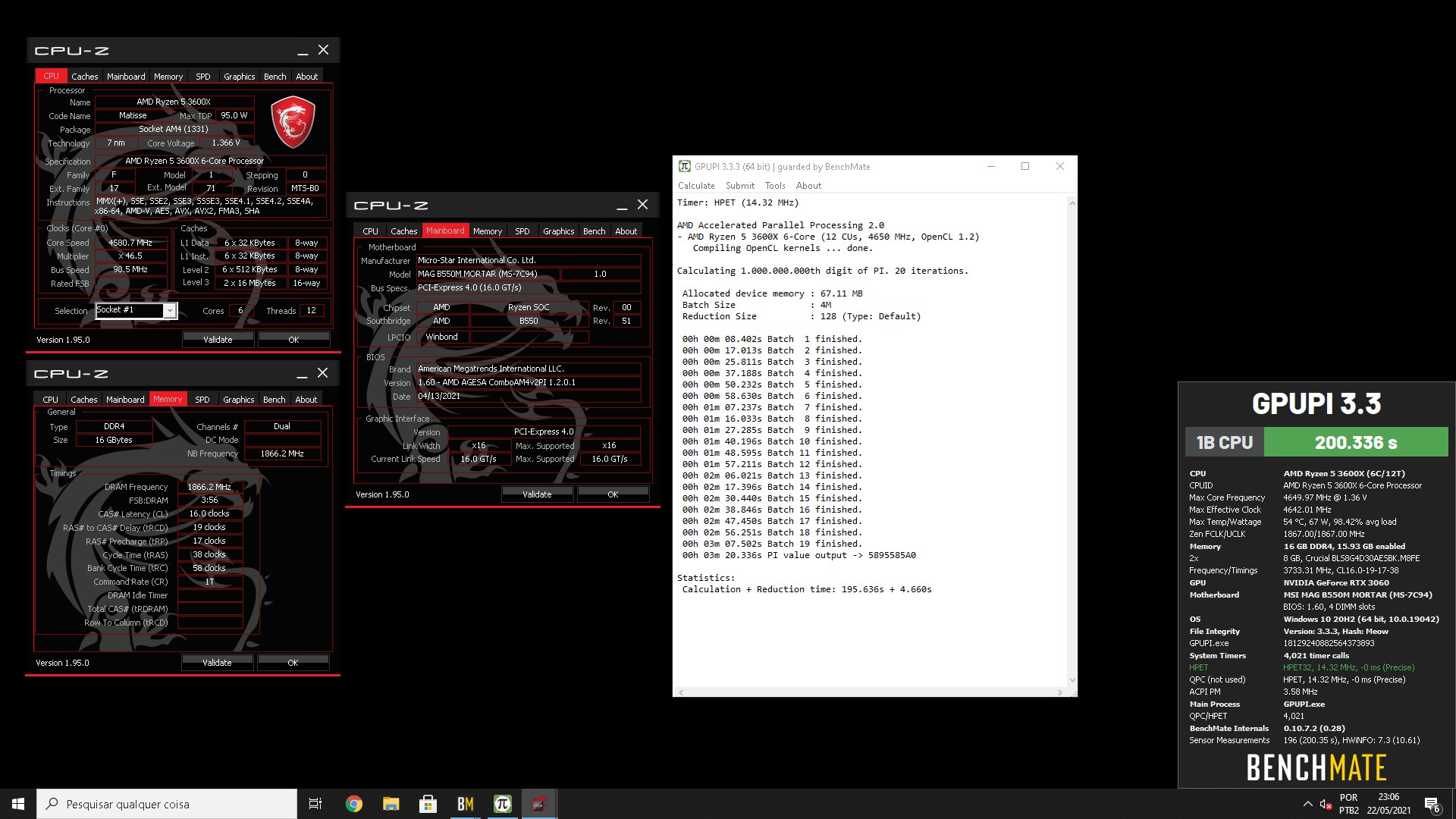Open the Tools menu in GPUPI
The width and height of the screenshot is (1456, 819).
(775, 186)
